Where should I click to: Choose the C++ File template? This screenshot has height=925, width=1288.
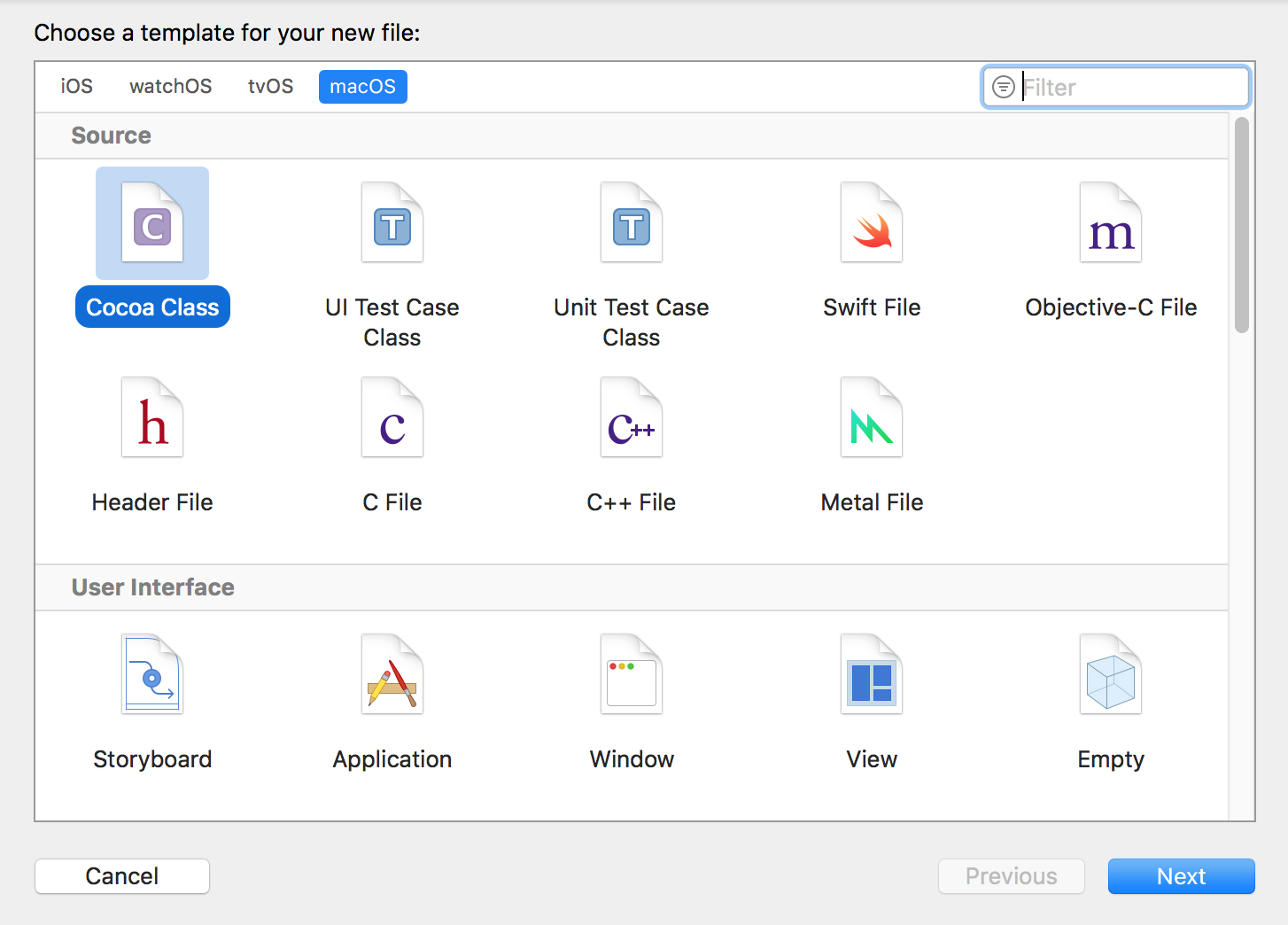coord(632,418)
